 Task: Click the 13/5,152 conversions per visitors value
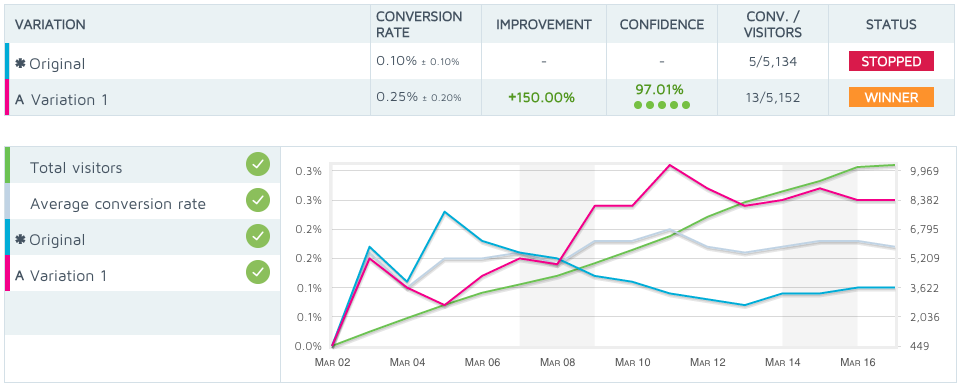coord(772,98)
